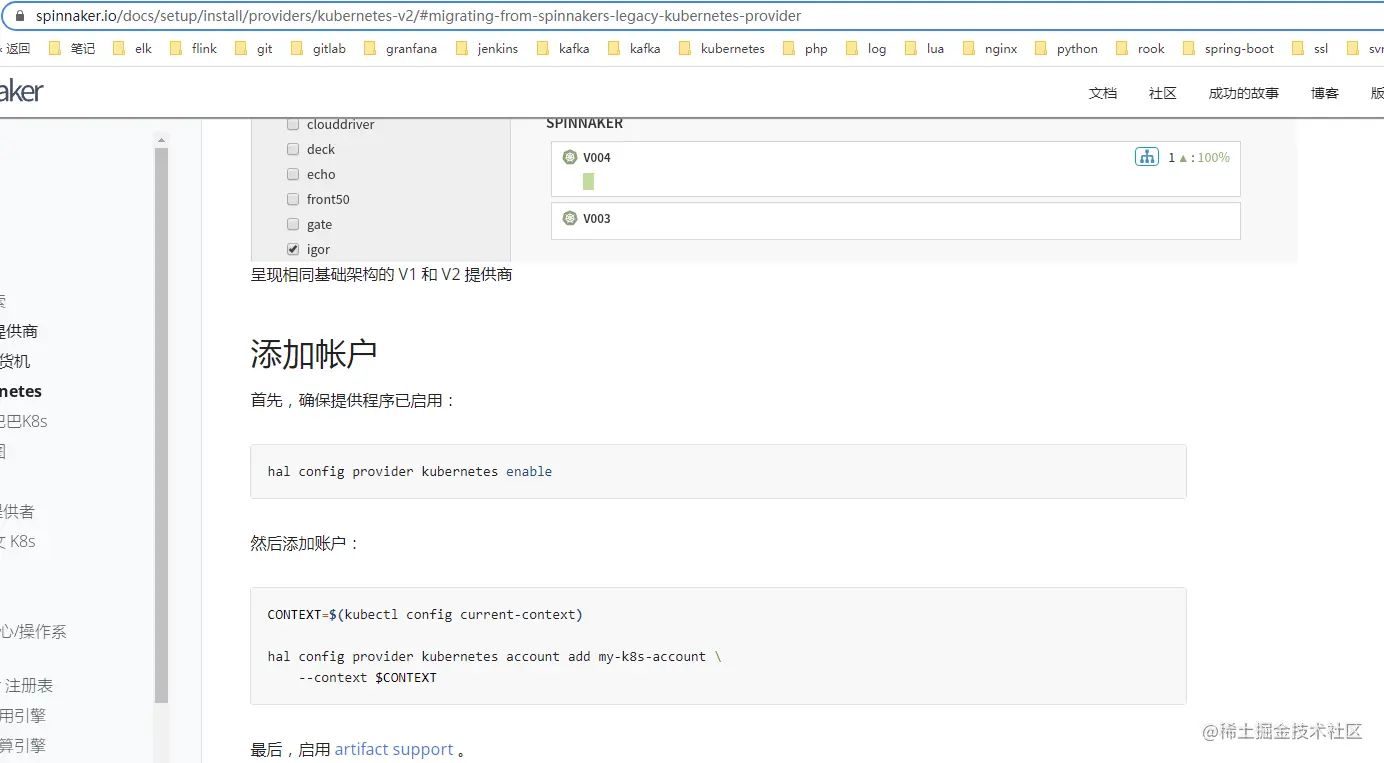Image resolution: width=1384 pixels, height=763 pixels.
Task: Check the clouddriver checkbox
Action: [293, 124]
